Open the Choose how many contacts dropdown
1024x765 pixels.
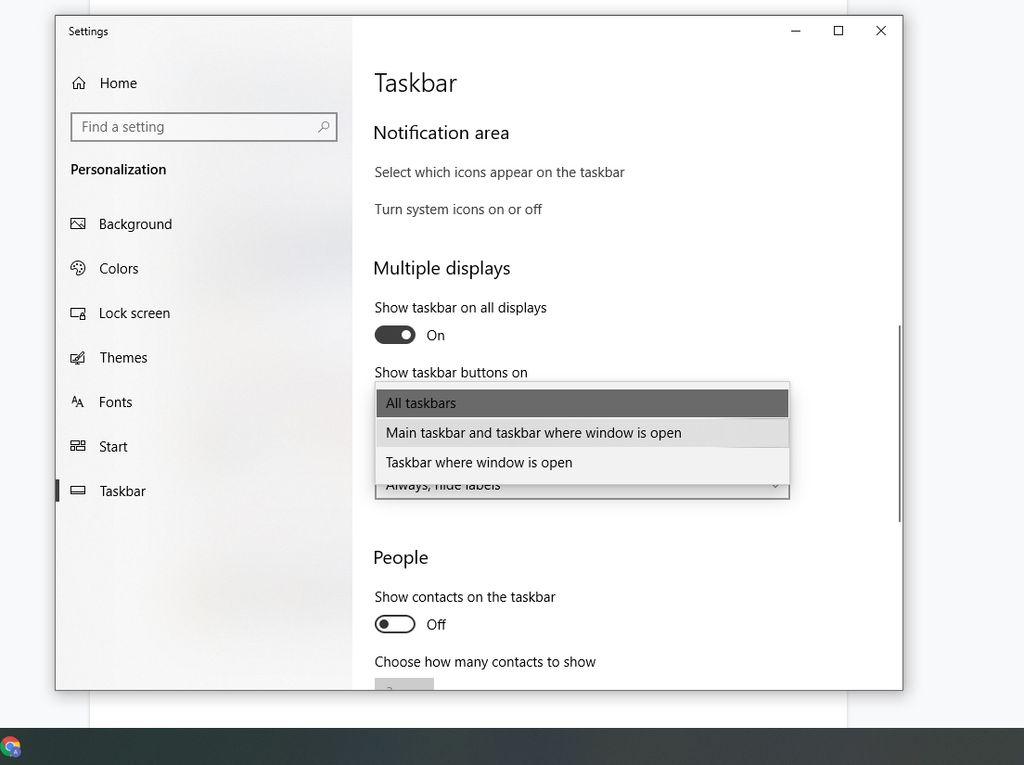[x=404, y=686]
